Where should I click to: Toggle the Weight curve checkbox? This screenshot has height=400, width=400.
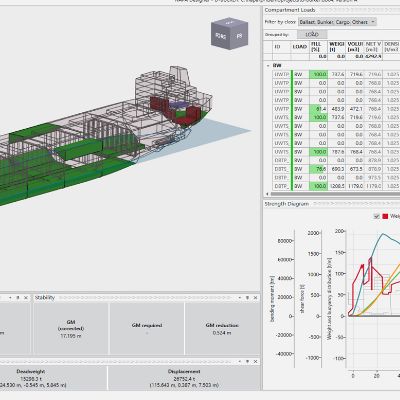pos(377,216)
